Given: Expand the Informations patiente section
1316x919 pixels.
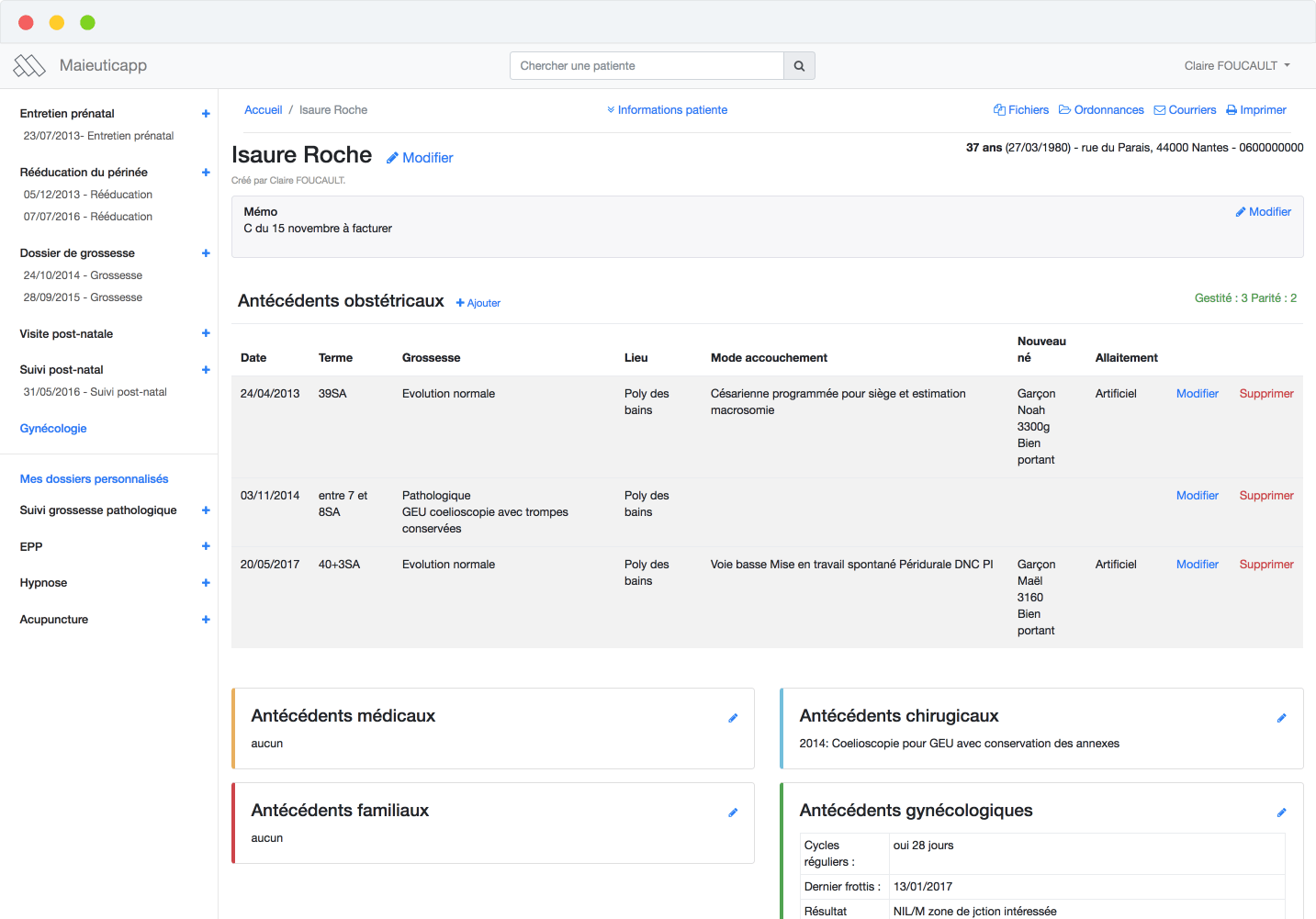Looking at the screenshot, I should pyautogui.click(x=667, y=110).
